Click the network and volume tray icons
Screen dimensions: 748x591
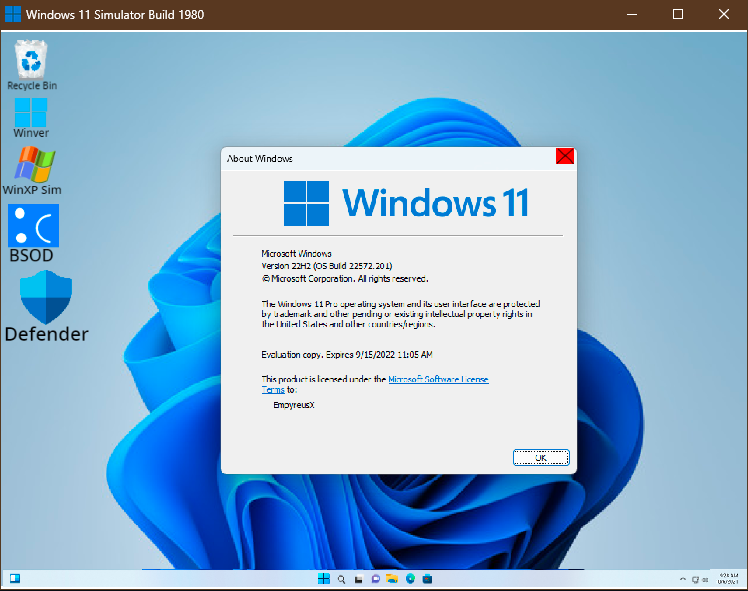(700, 580)
